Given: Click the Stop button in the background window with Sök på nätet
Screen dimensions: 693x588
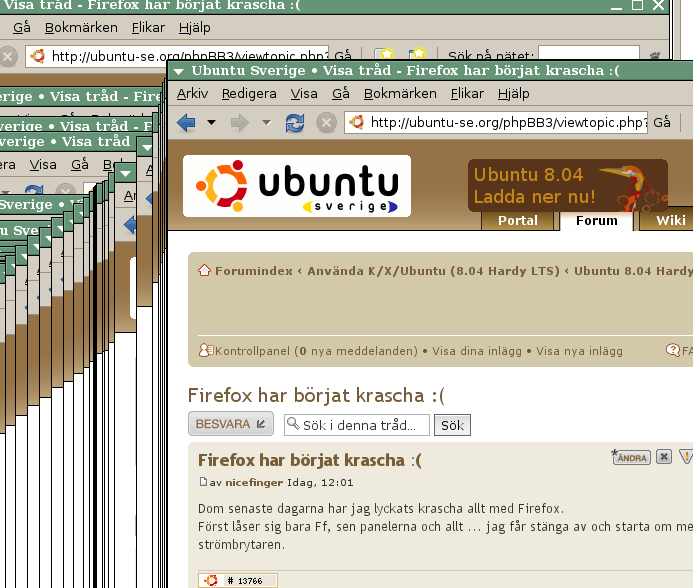Looking at the screenshot, I should 8,56.
